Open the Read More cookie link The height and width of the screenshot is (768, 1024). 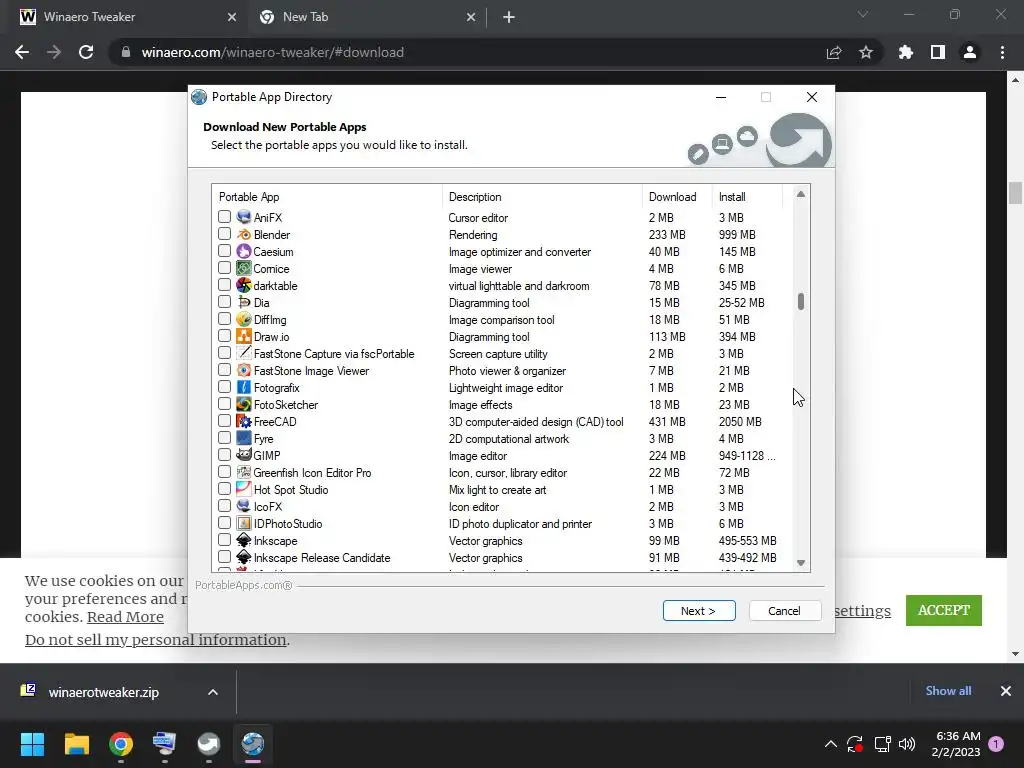click(x=125, y=617)
